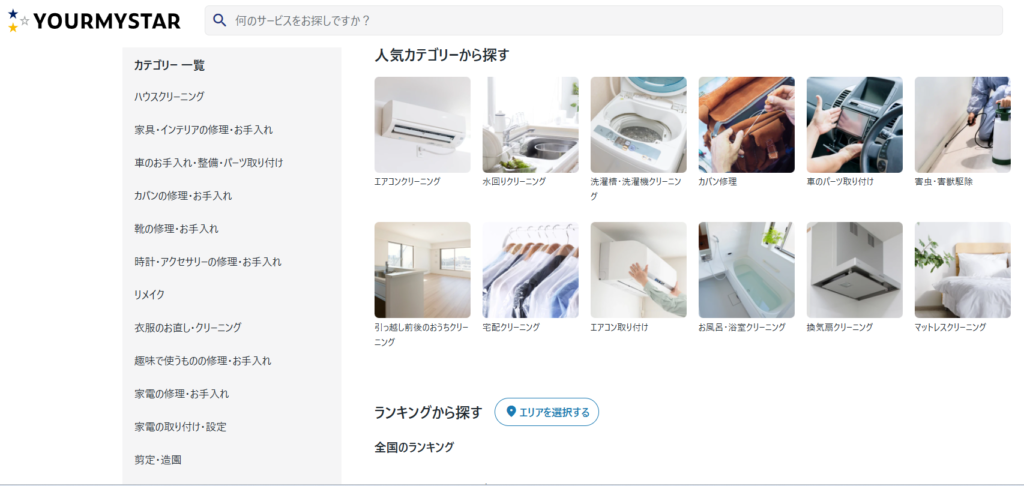Open the 換気扇クリーニング thumbnail
The image size is (1024, 486).
tap(855, 270)
